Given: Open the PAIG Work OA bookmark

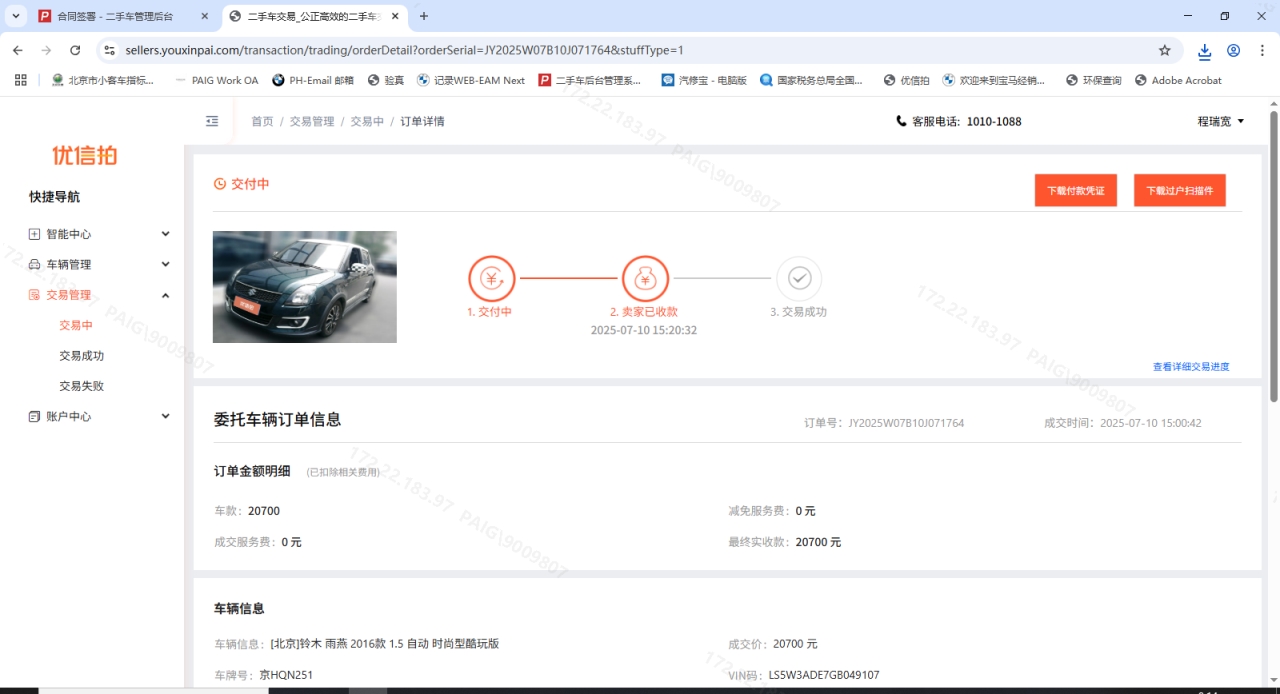Looking at the screenshot, I should [x=216, y=80].
